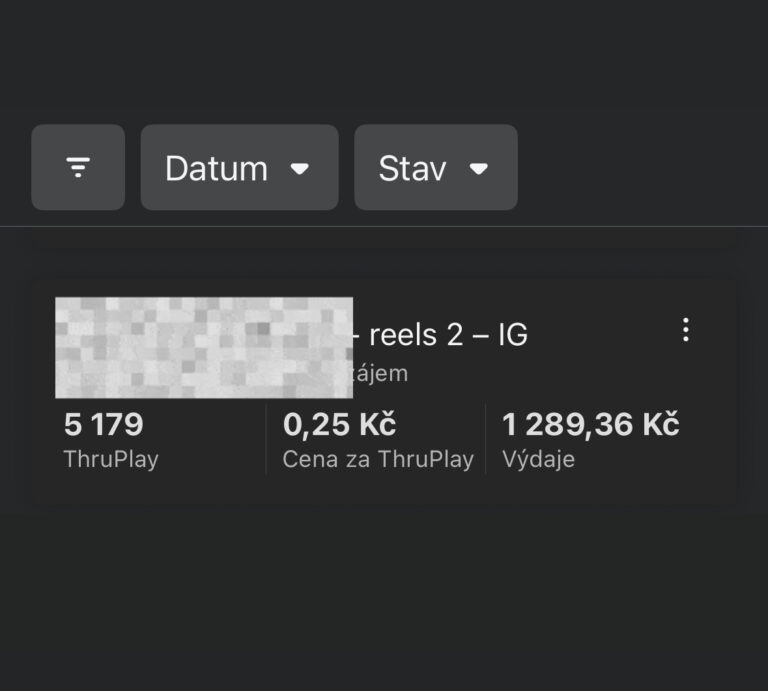Click the word "reels" in campaign name
This screenshot has height=691, width=768.
point(404,335)
